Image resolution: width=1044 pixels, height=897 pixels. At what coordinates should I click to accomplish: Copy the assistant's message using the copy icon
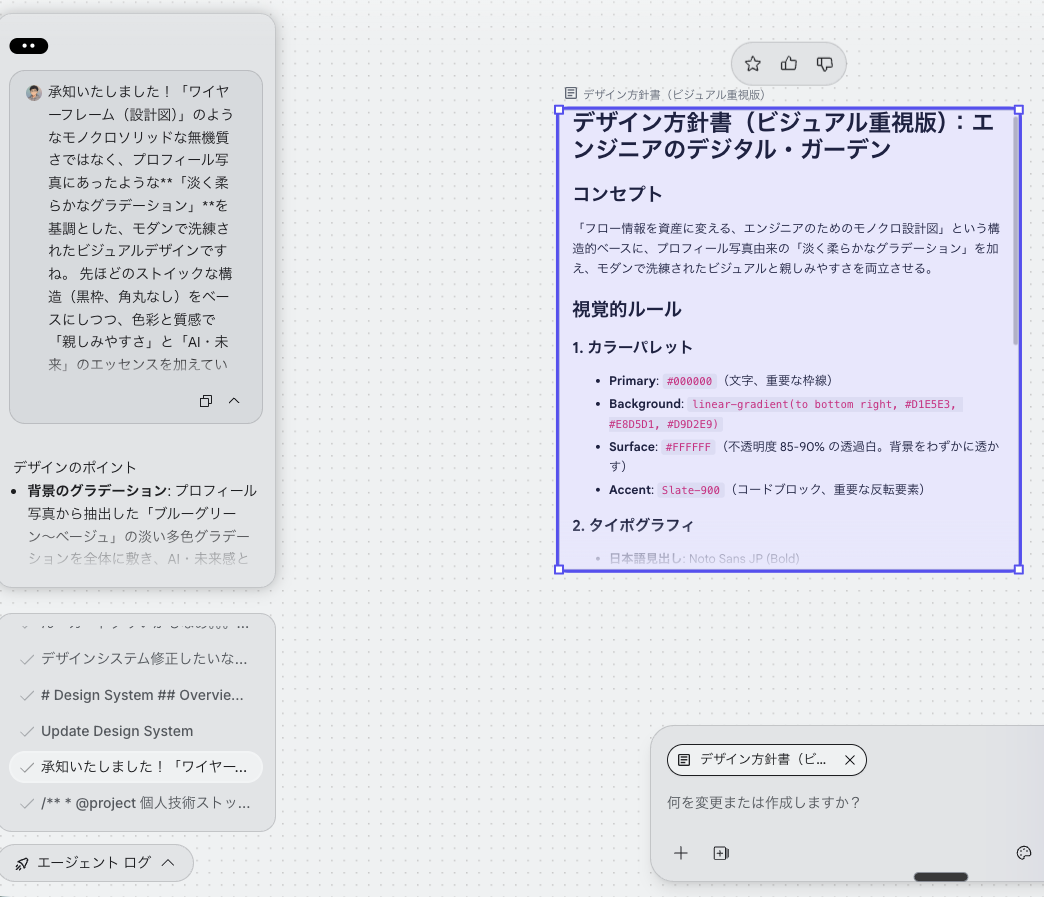(206, 401)
